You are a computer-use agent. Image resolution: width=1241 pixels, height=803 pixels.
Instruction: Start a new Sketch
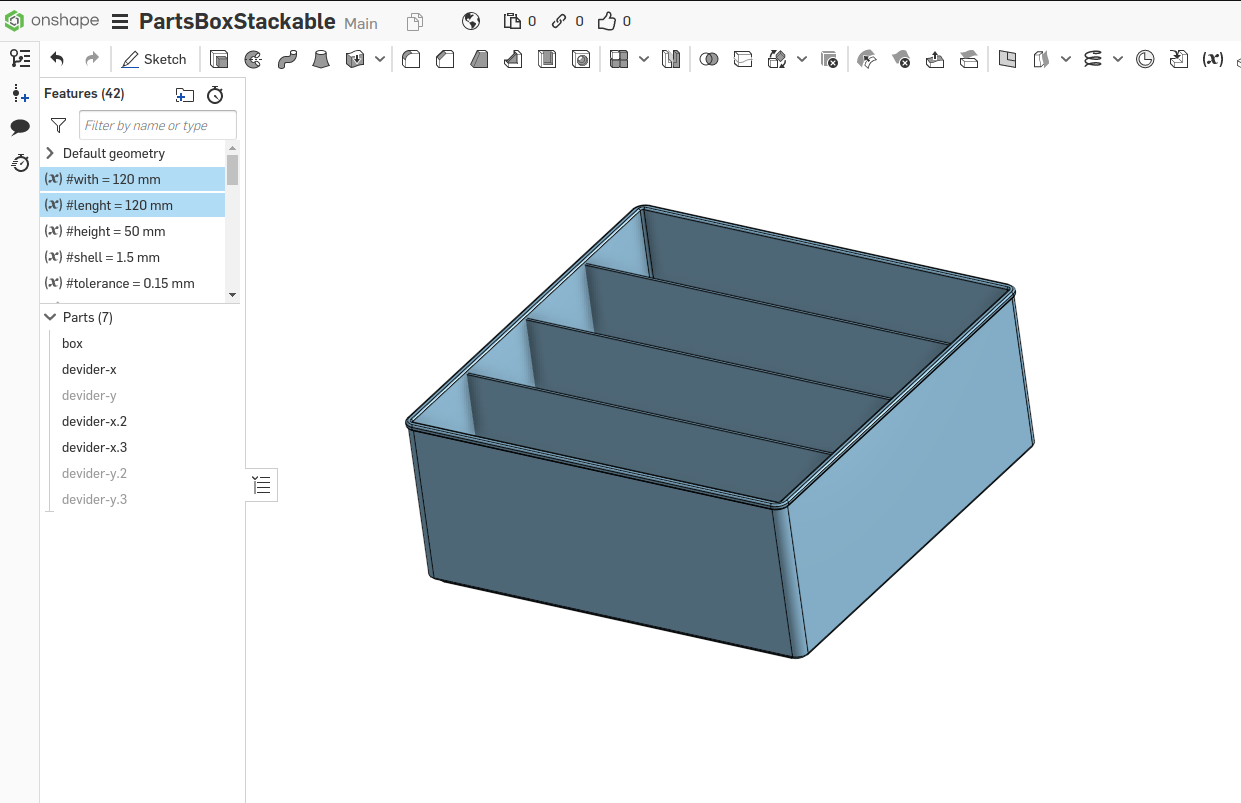[154, 59]
